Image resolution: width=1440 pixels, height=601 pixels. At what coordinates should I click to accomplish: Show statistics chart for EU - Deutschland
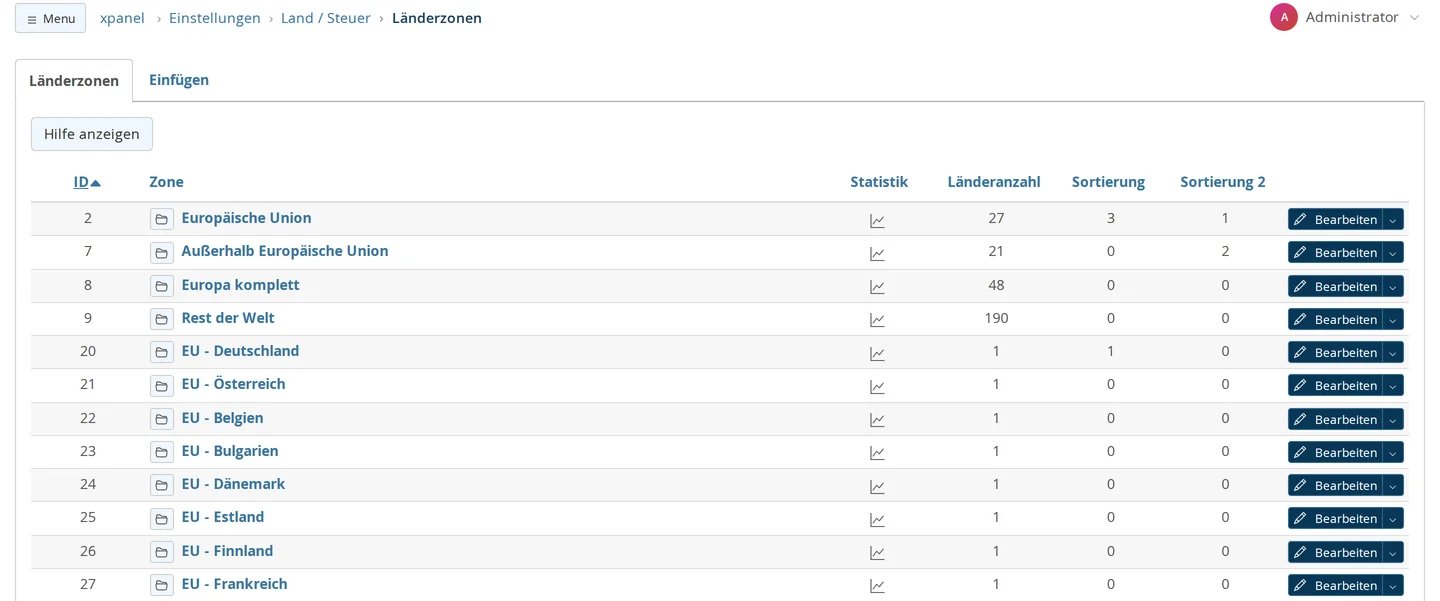[x=877, y=353]
